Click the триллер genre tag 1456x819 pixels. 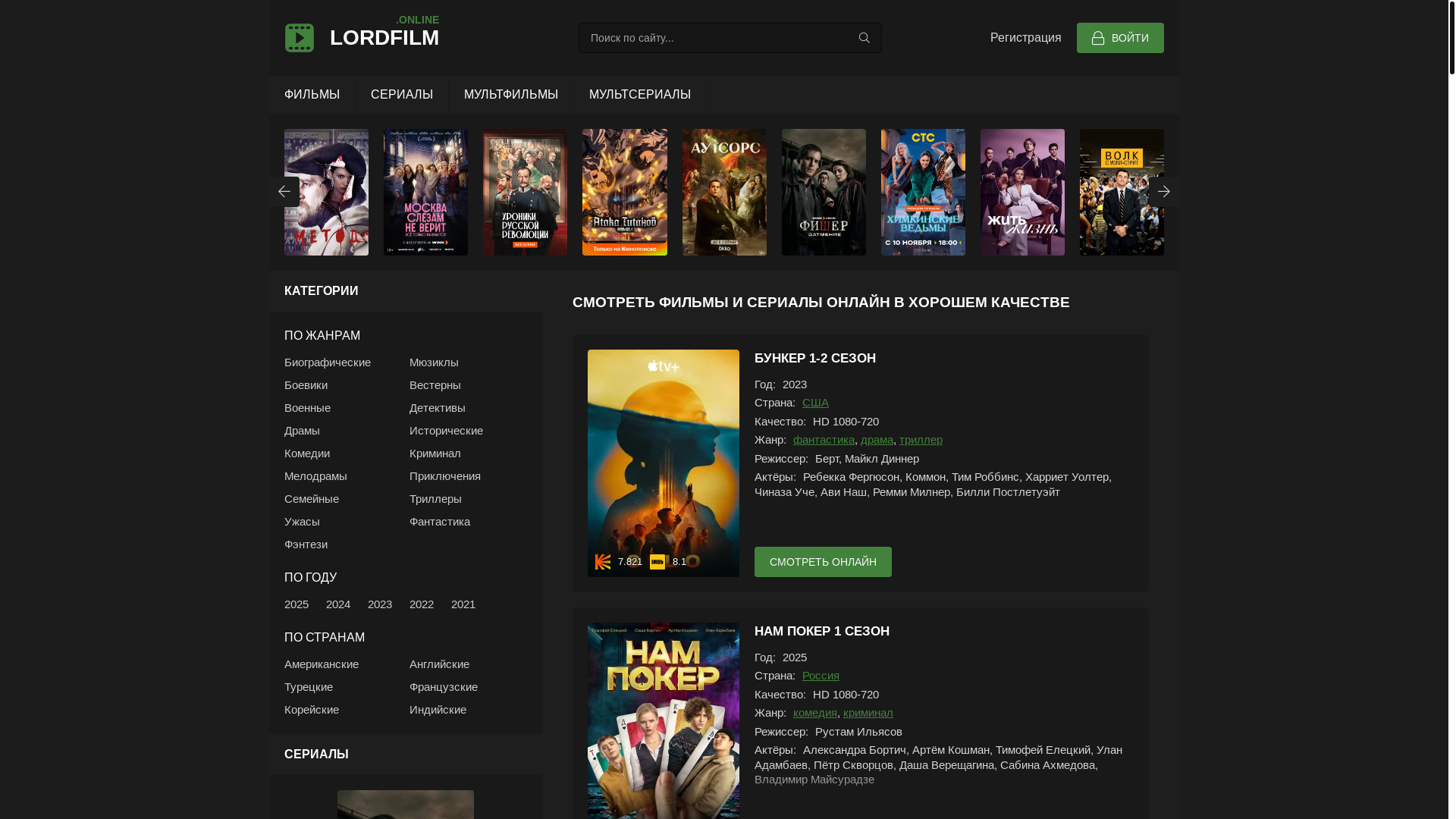pyautogui.click(x=921, y=440)
